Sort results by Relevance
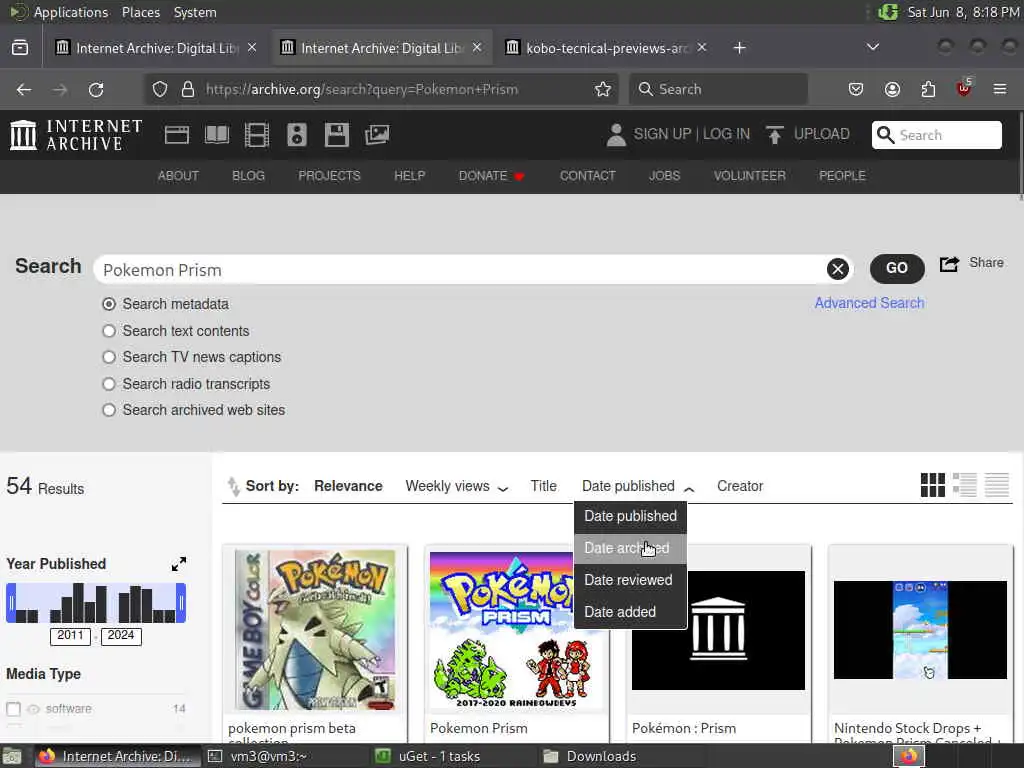Viewport: 1024px width, 768px height. (x=348, y=487)
